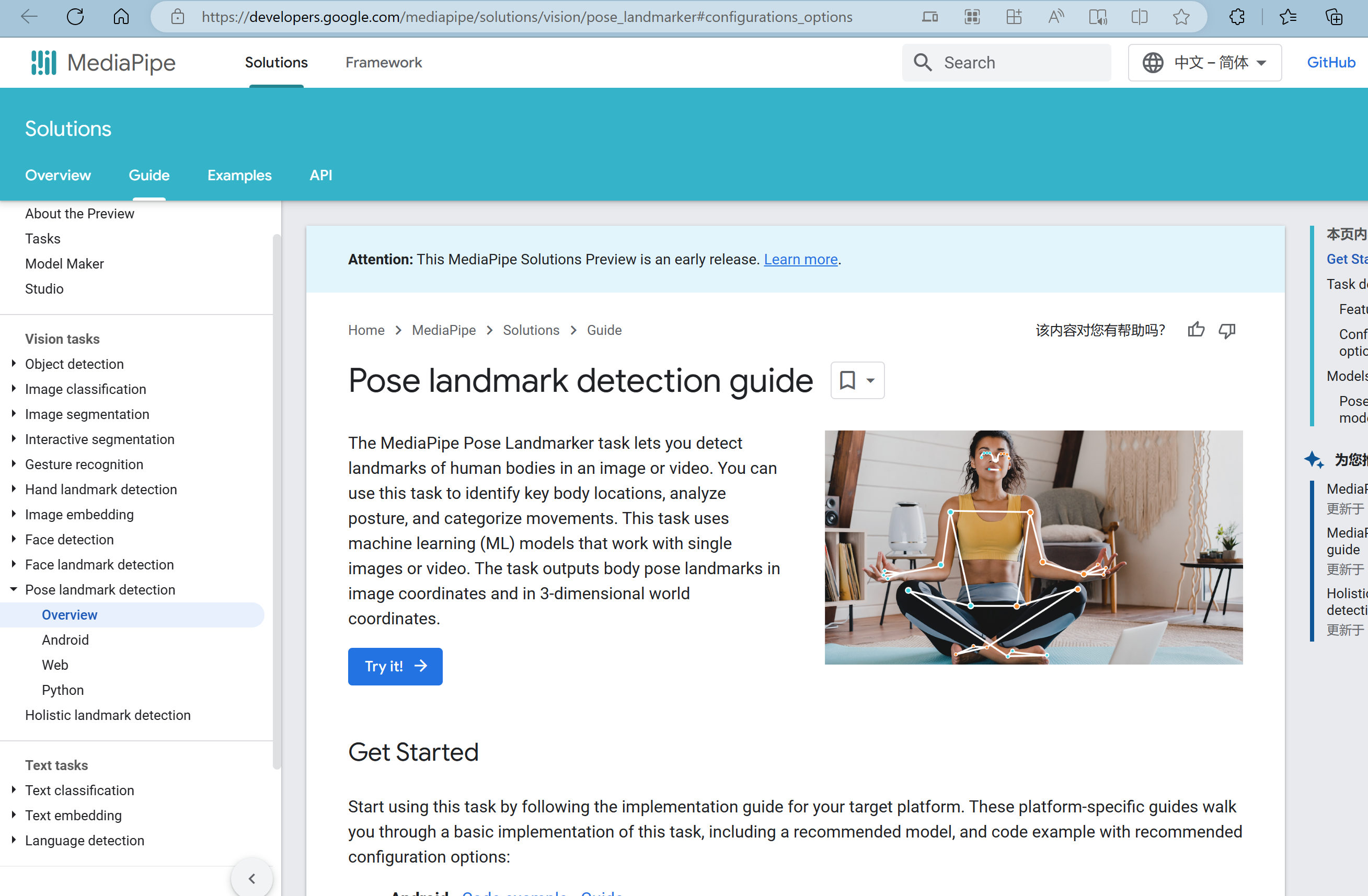The height and width of the screenshot is (896, 1368).
Task: Click the GitHub link icon top right
Action: (x=1332, y=62)
